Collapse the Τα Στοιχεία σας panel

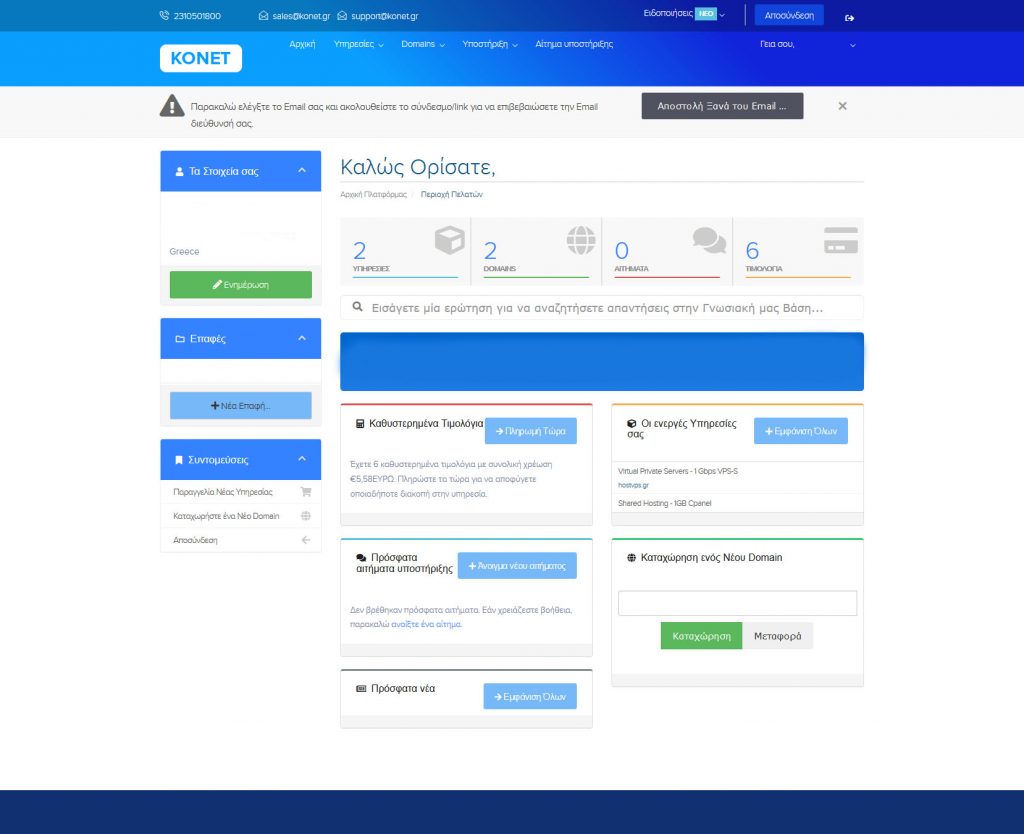pos(302,171)
